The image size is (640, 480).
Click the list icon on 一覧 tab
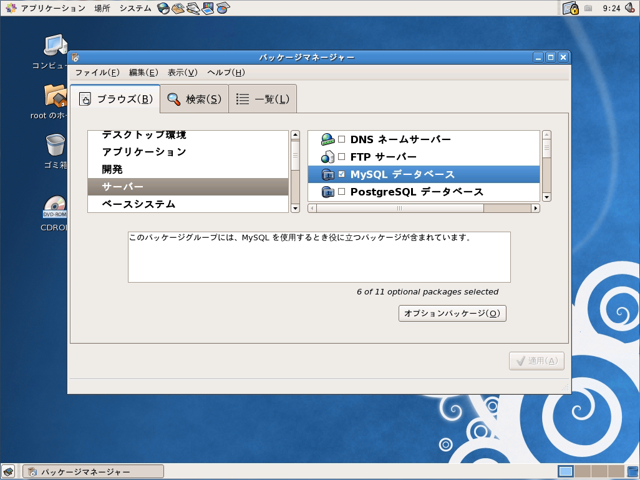click(242, 99)
